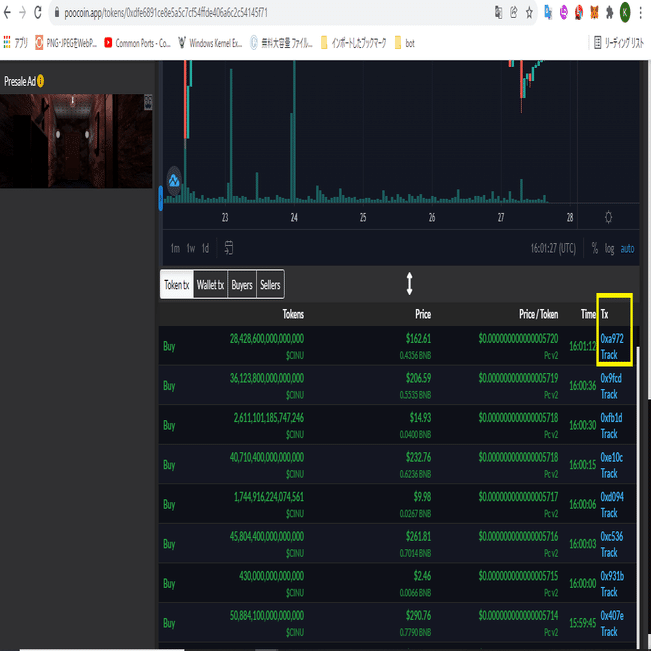Viewport: 651px width, 651px height.
Task: Open the Chrome three-dot menu
Action: pyautogui.click(x=641, y=13)
